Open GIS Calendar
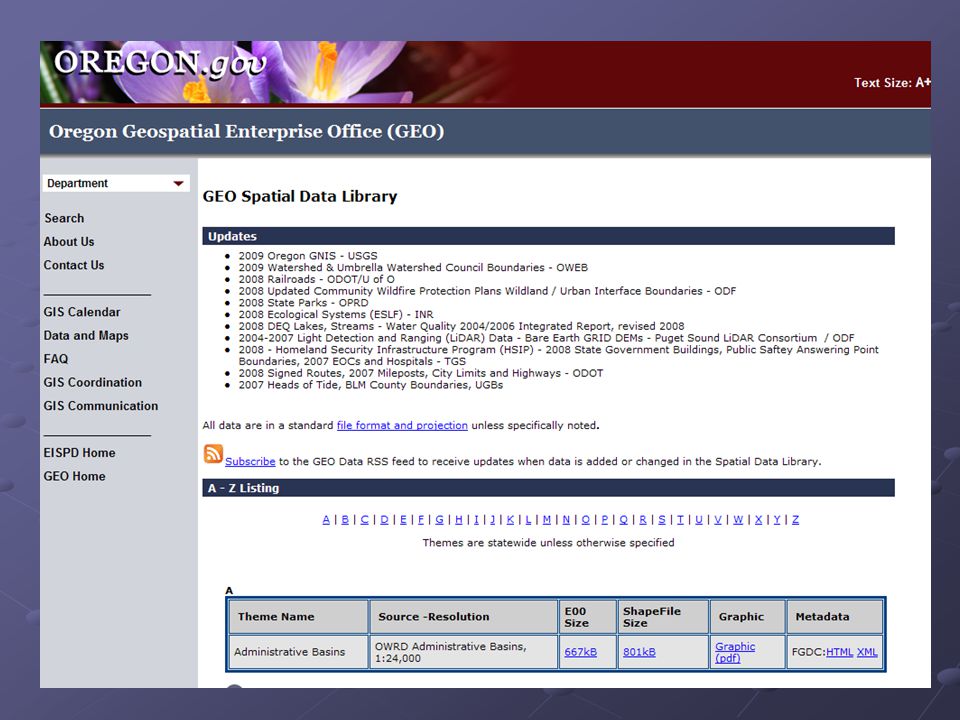 [x=81, y=312]
